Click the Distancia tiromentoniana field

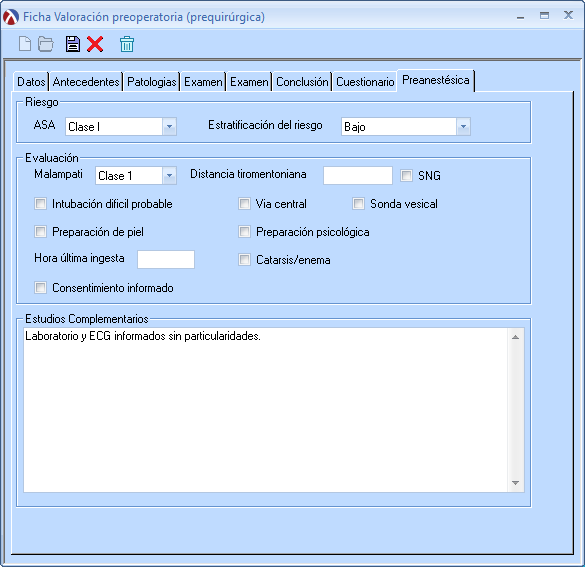point(358,175)
